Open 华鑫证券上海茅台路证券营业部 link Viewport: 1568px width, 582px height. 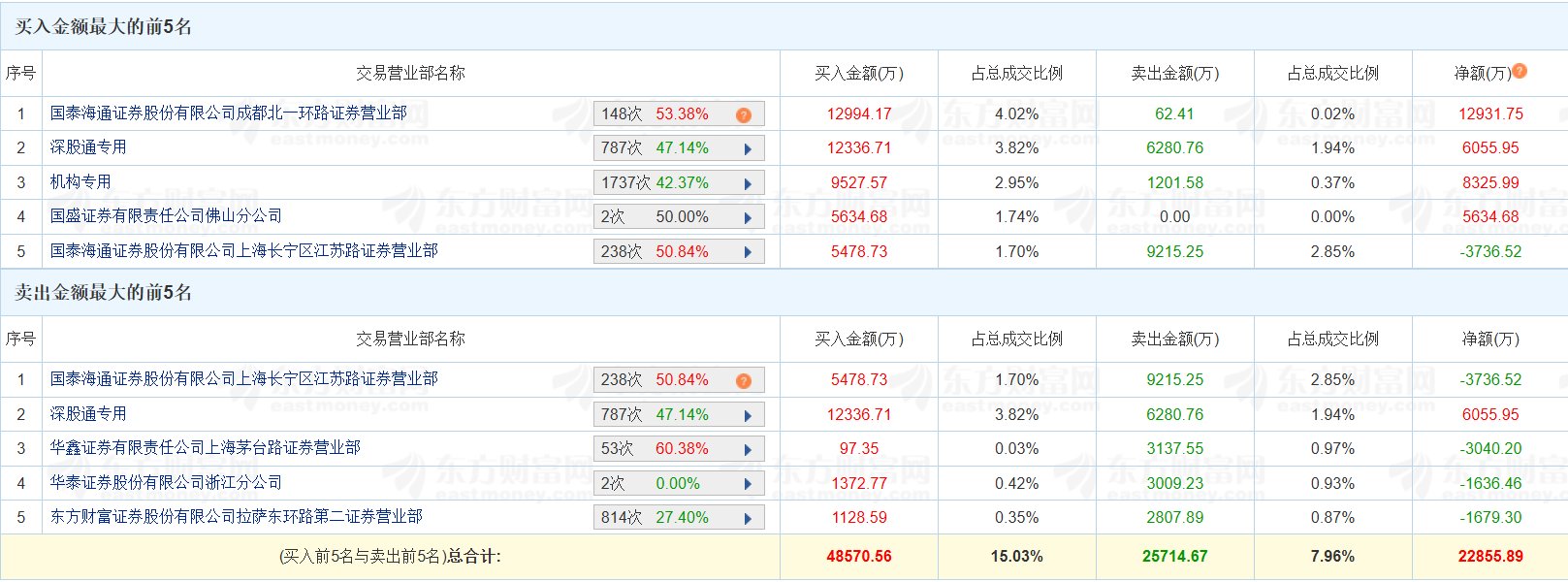pyautogui.click(x=205, y=448)
